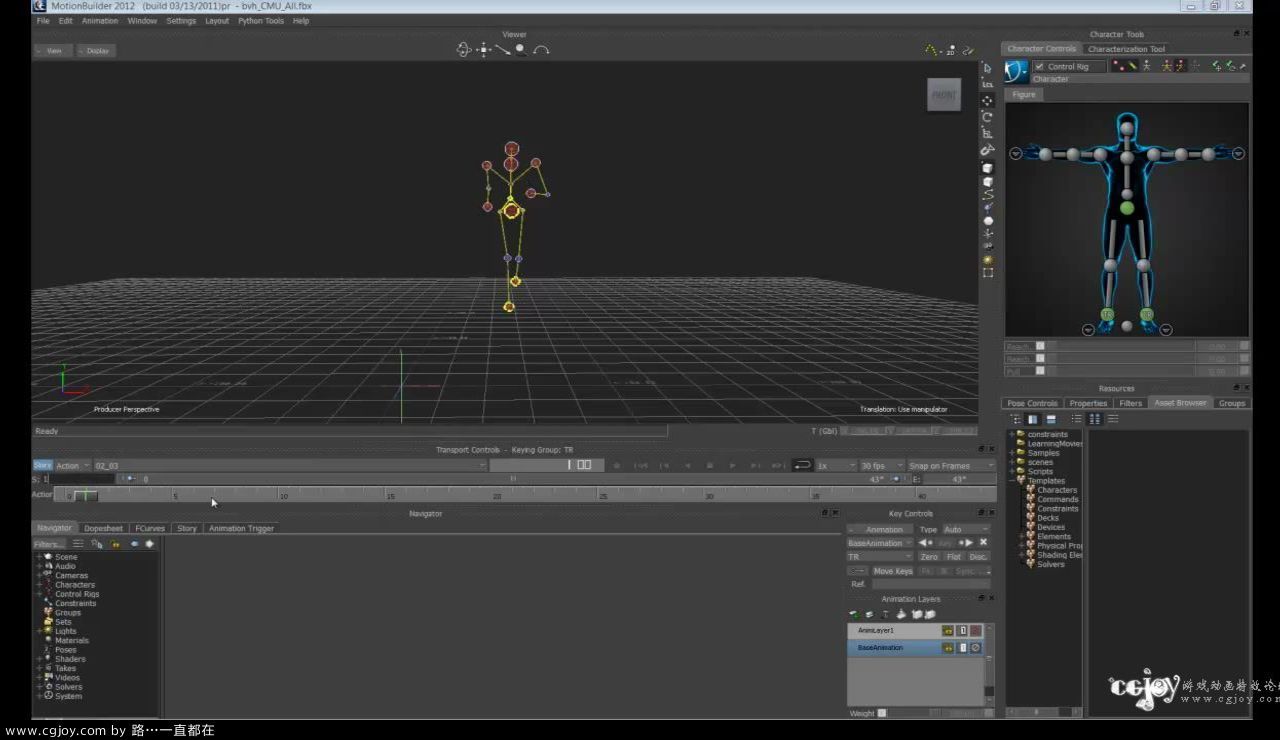Screen dimensions: 1280x740
Task: Click the Action timeline at frame 20
Action: tap(497, 495)
